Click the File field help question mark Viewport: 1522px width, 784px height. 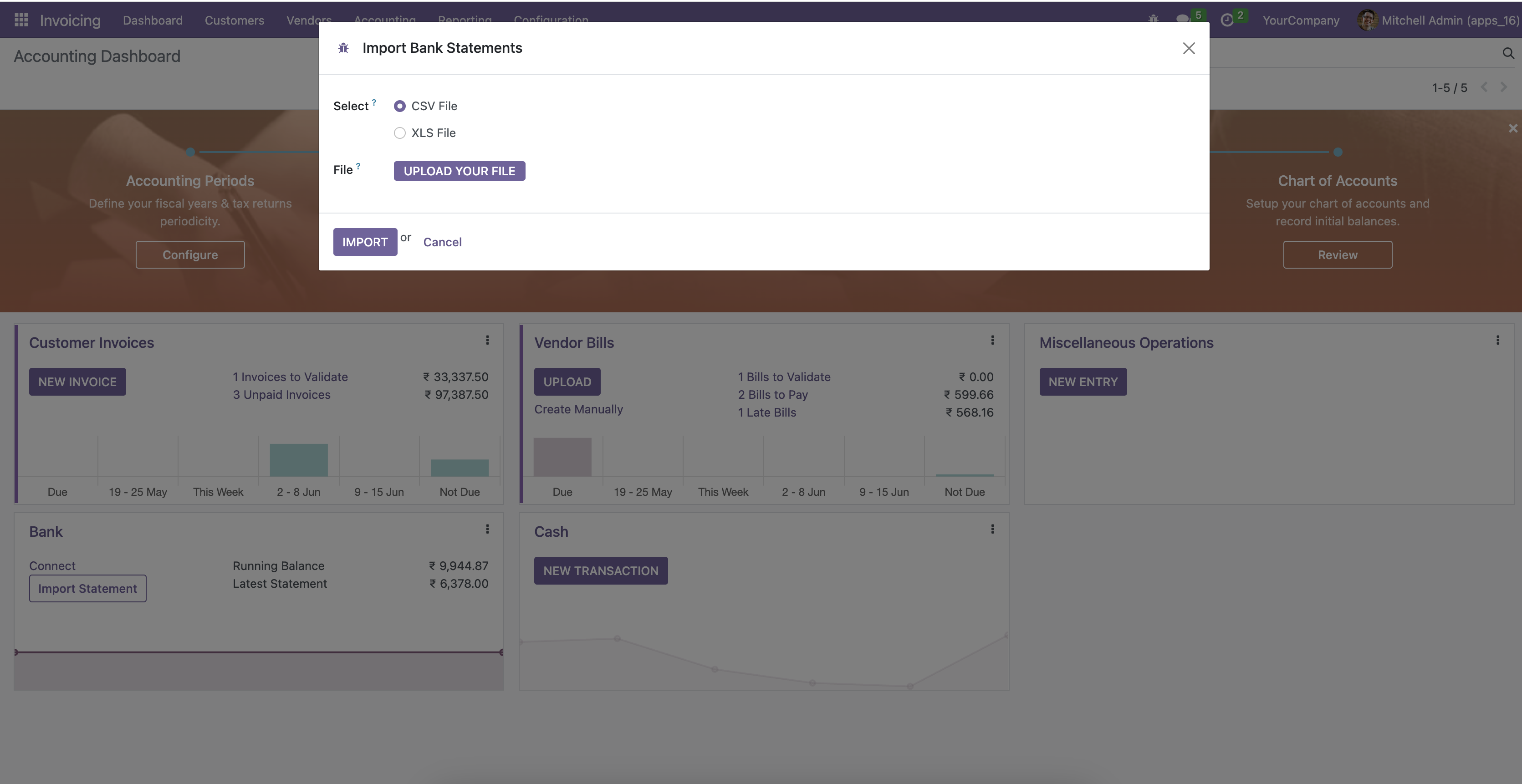[x=358, y=166]
